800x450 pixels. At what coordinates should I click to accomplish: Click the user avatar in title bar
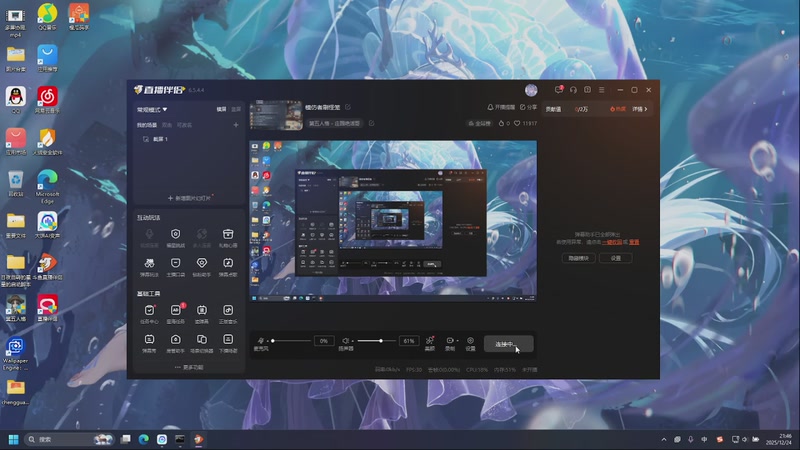tap(531, 90)
